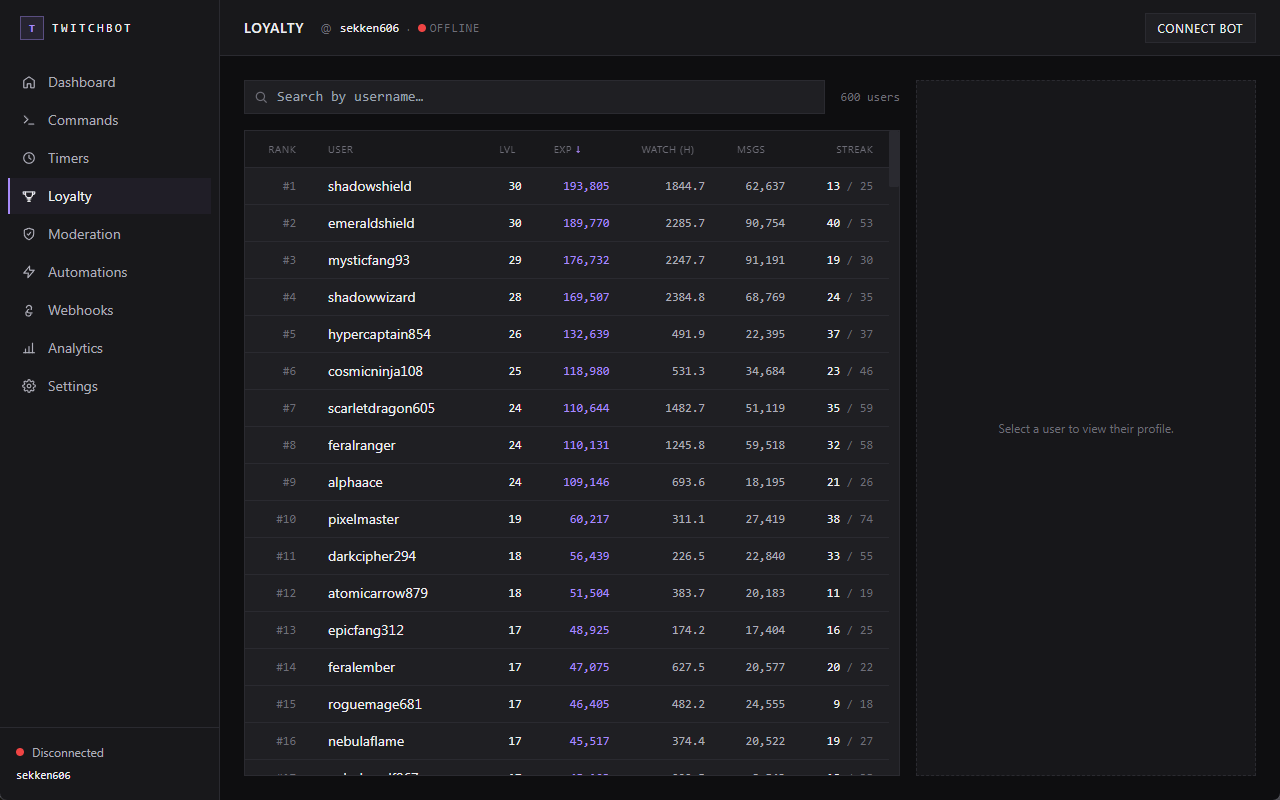This screenshot has height=800, width=1280.
Task: Click the Moderation shield icon
Action: pyautogui.click(x=29, y=234)
